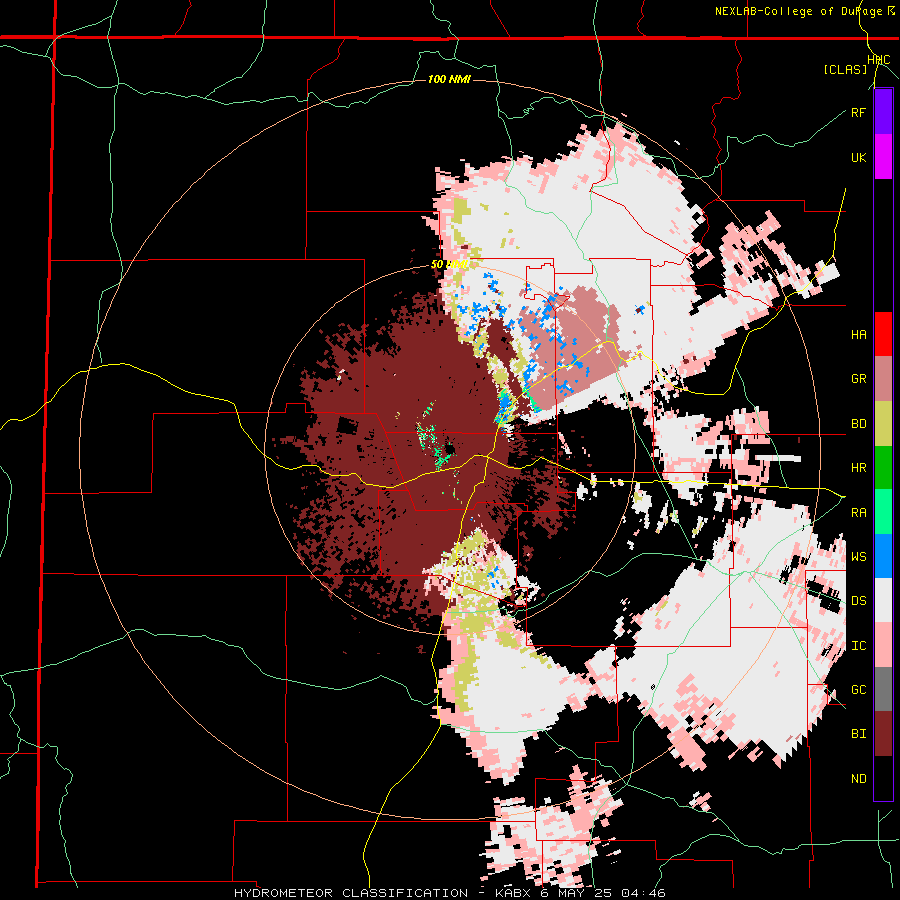Select the "GR" graupel legend label
The height and width of the screenshot is (900, 900).
point(859,379)
